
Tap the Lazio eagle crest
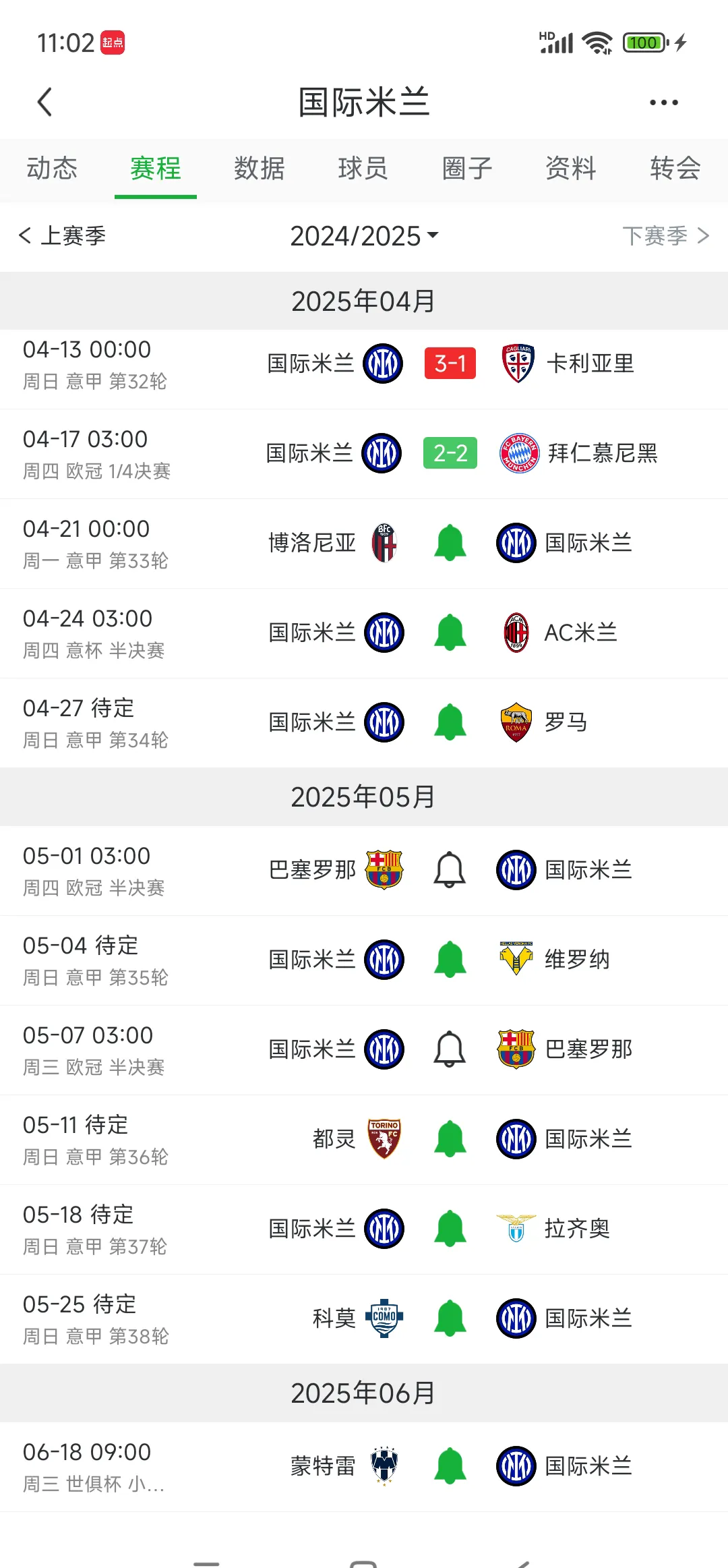pos(516,1228)
